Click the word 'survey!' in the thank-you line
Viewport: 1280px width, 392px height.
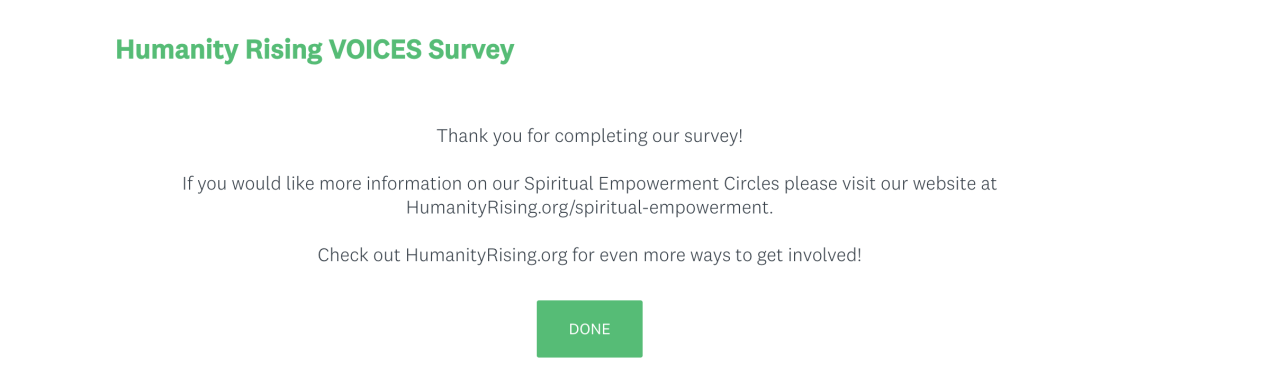[x=712, y=136]
